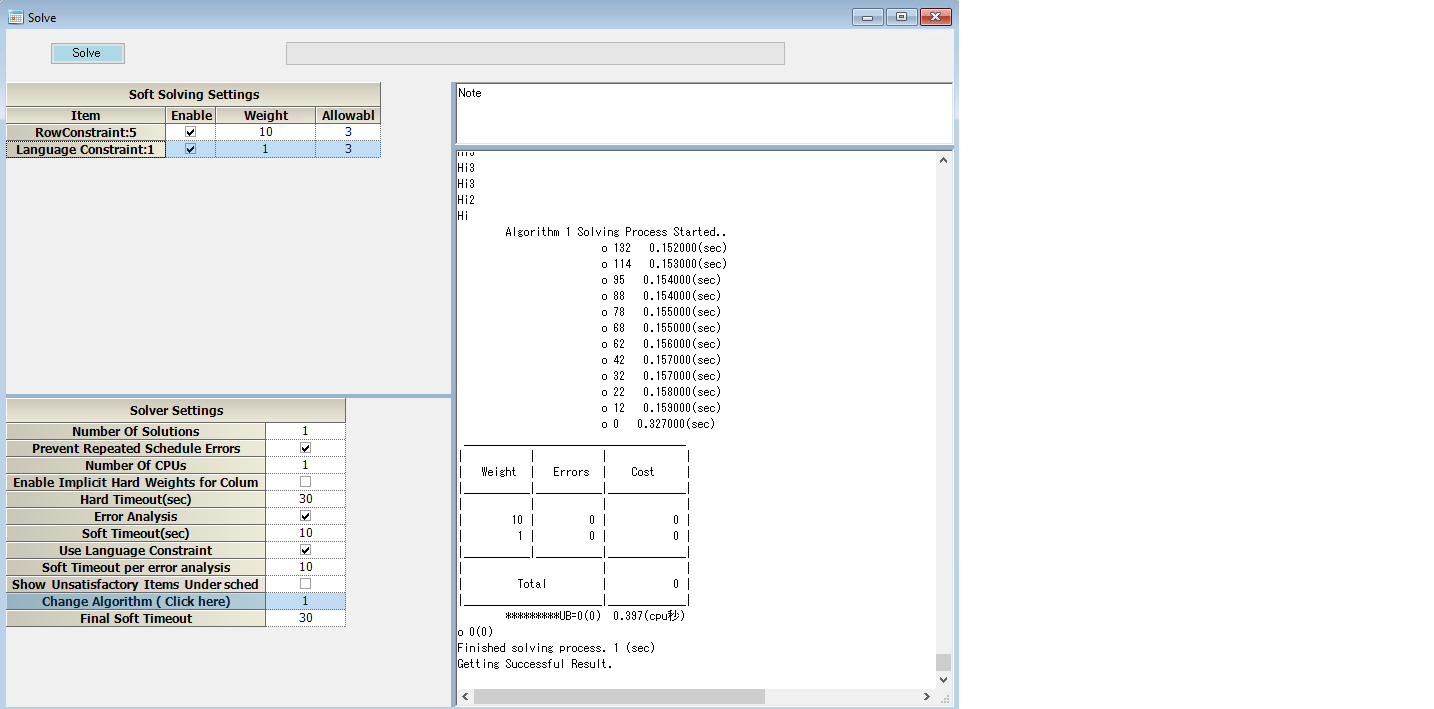
Task: Click the Number Of CPUs label
Action: 136,466
